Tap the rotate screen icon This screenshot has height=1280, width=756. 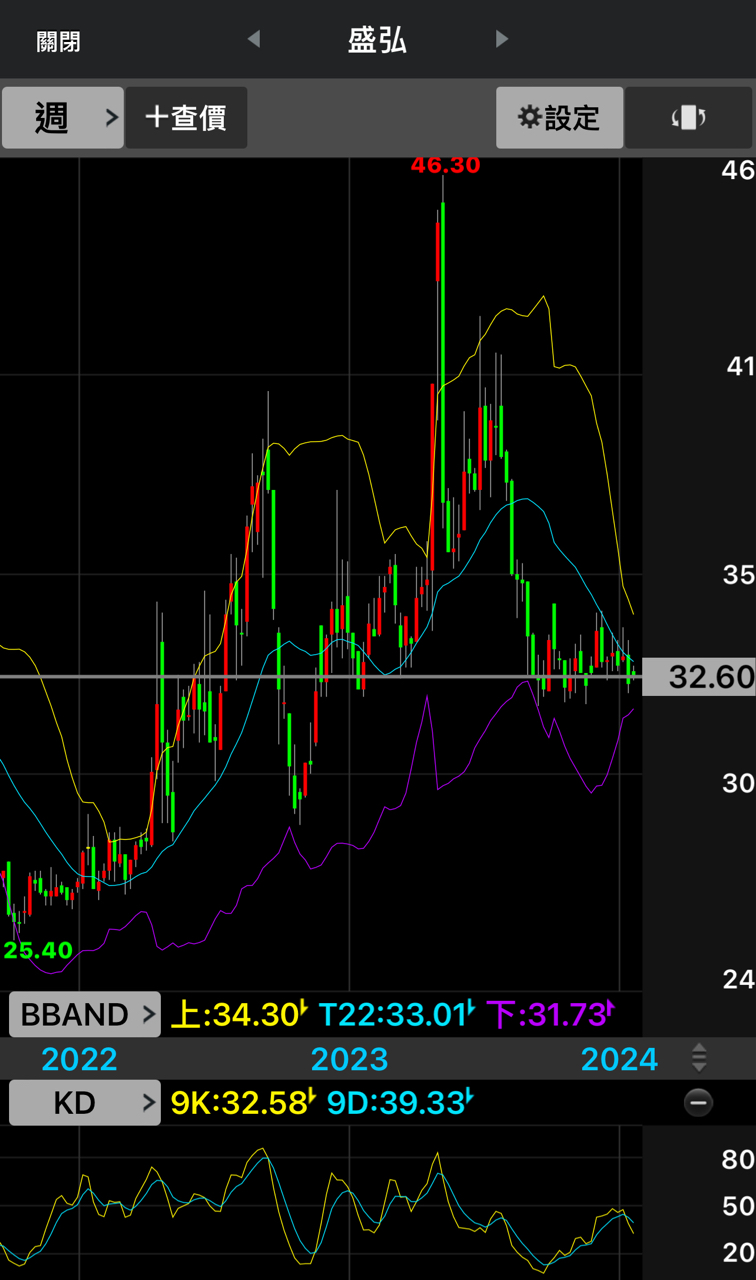point(689,118)
